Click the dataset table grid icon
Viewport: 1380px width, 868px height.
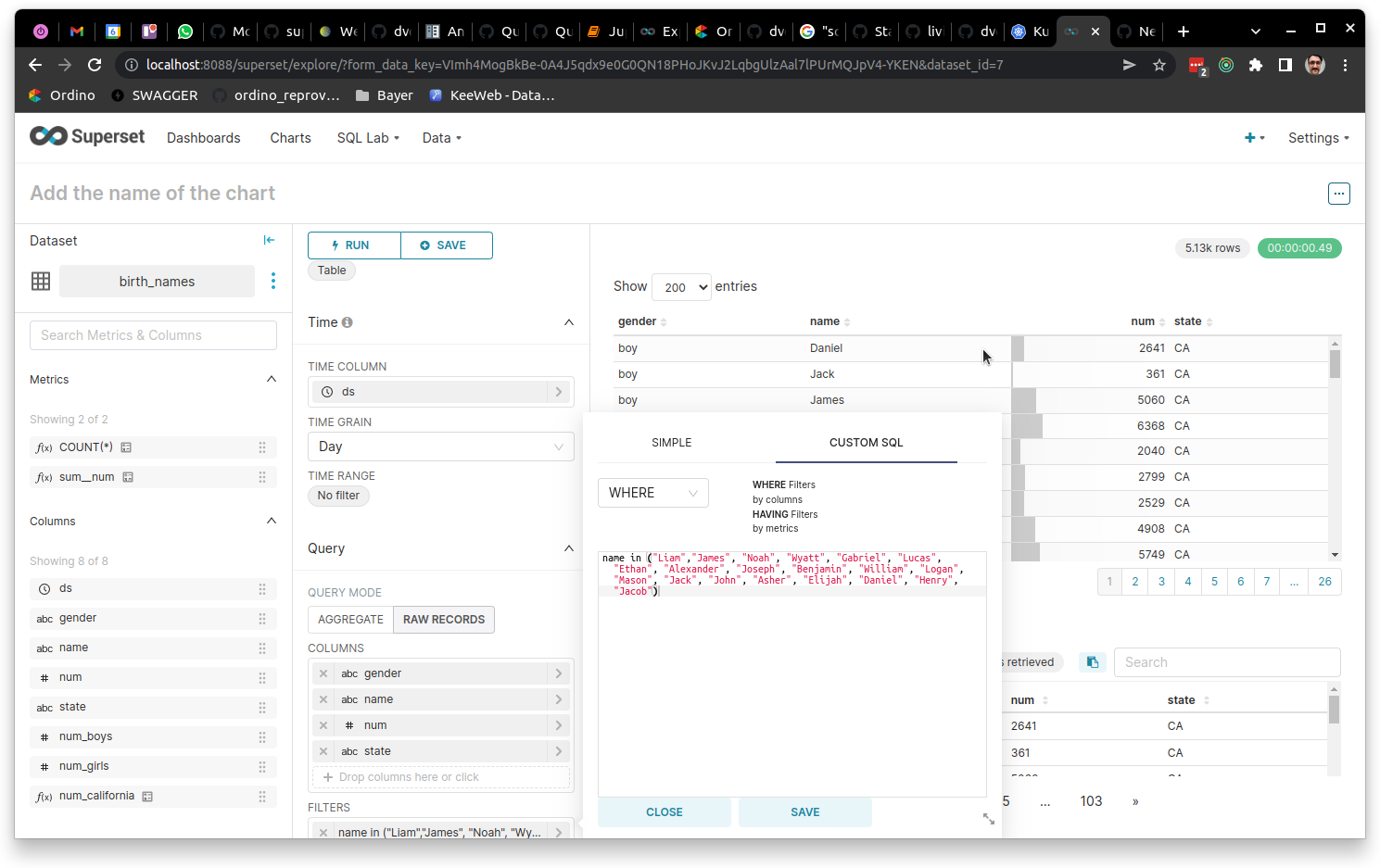click(41, 281)
